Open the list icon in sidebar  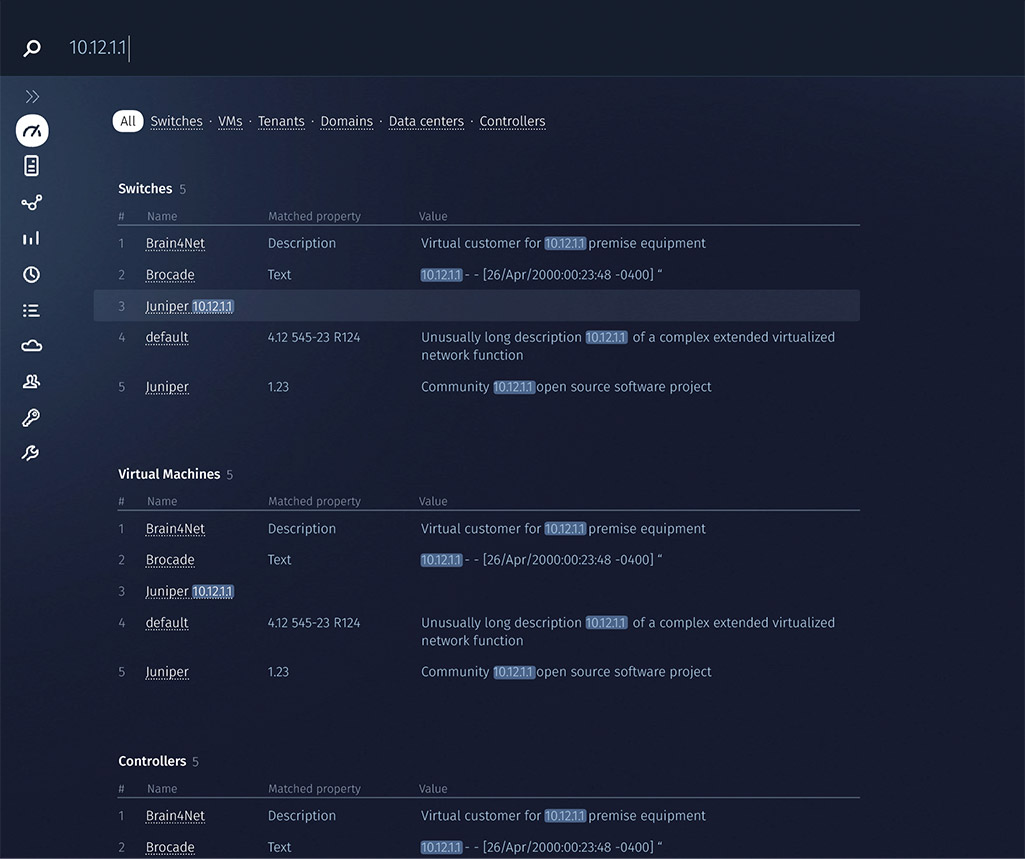32,311
